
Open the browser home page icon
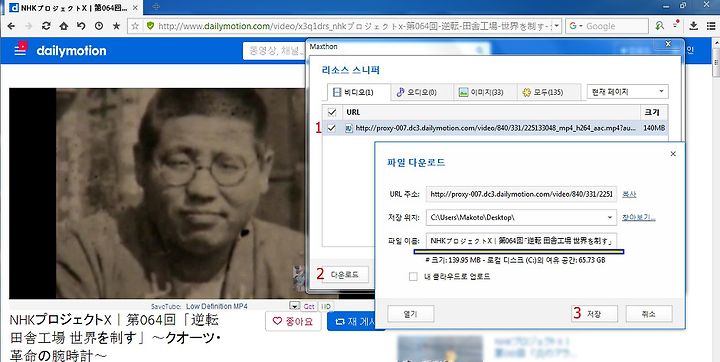click(x=64, y=26)
